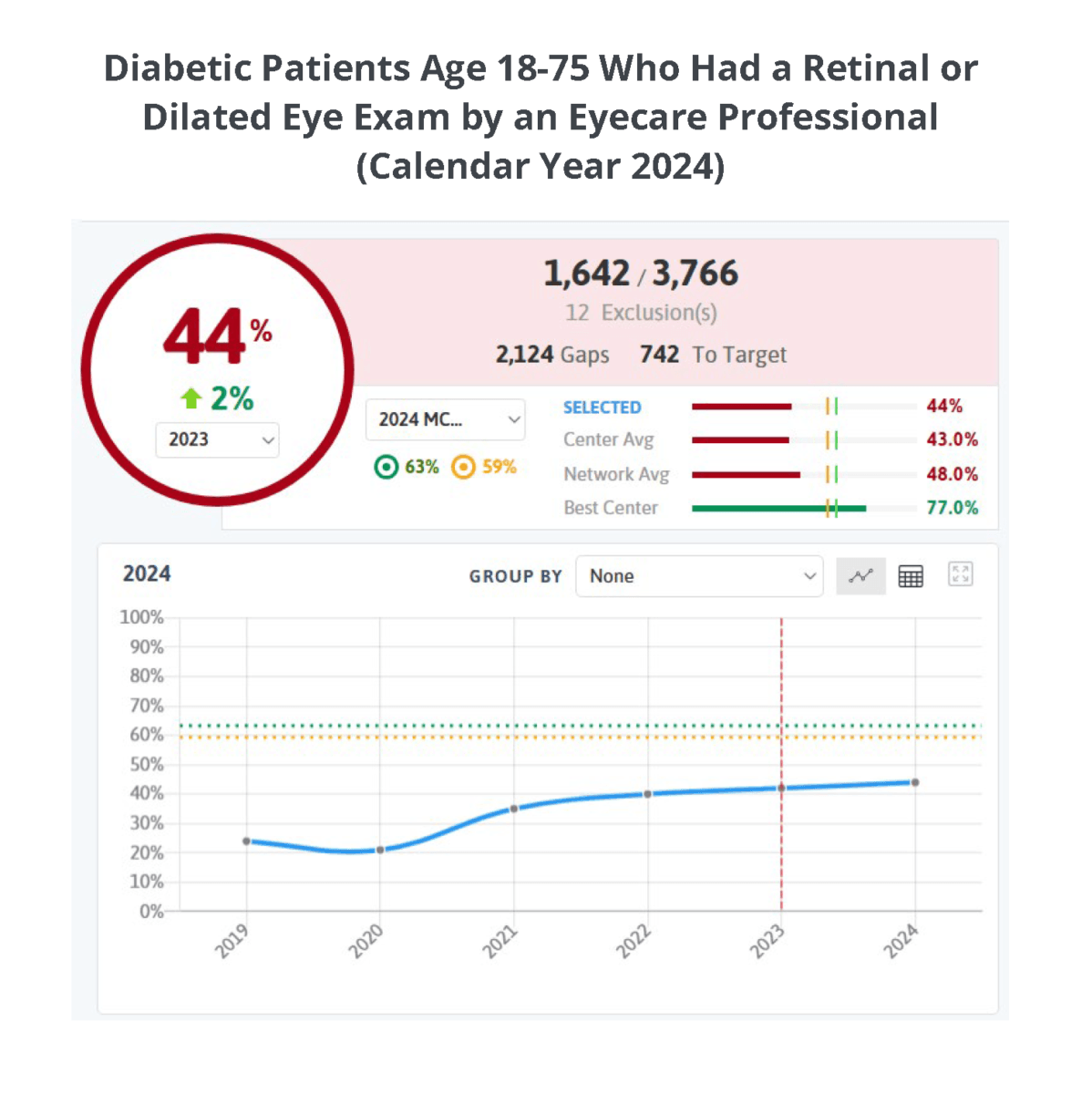1092x1094 pixels.
Task: Expand the chart to fullscreen
Action: (x=961, y=574)
